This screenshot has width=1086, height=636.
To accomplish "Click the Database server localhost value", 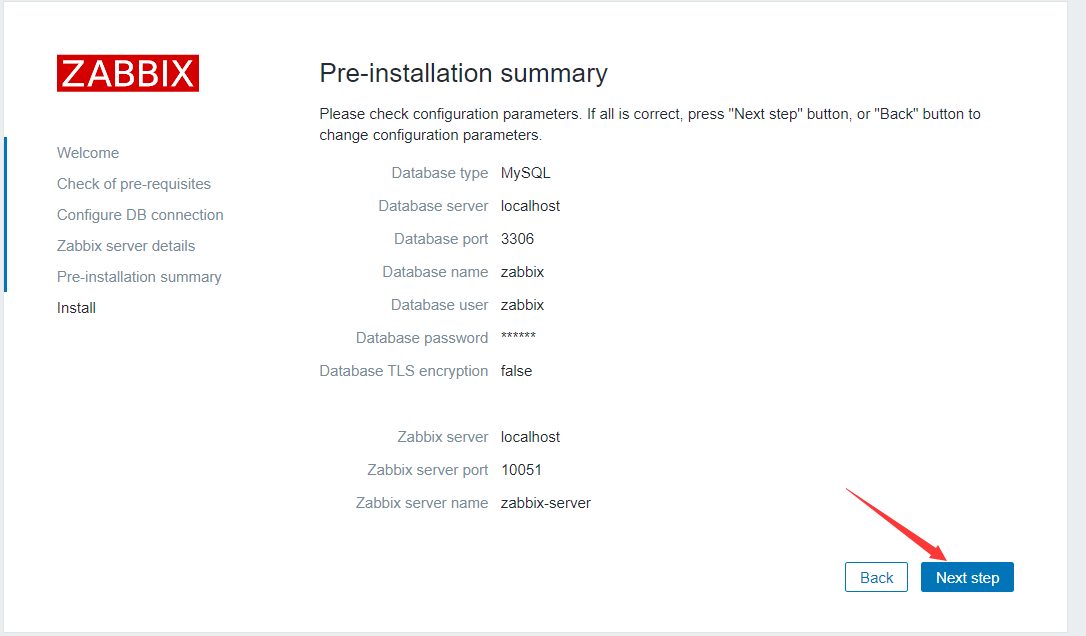I will 531,206.
